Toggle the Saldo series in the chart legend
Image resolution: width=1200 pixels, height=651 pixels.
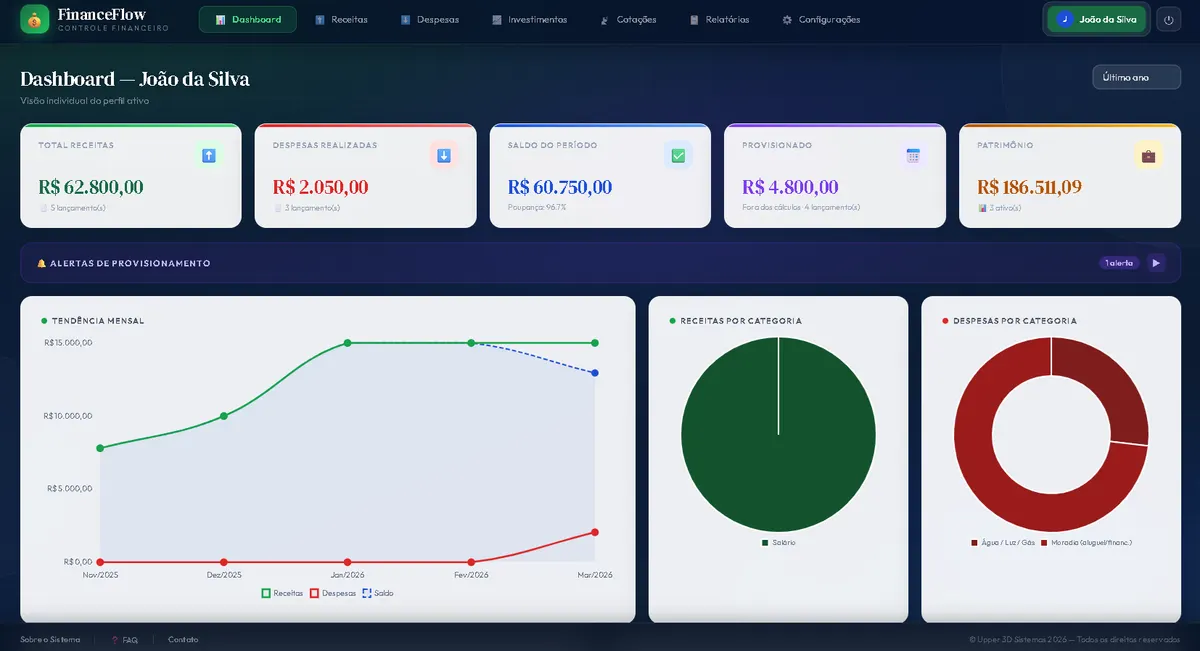[378, 593]
